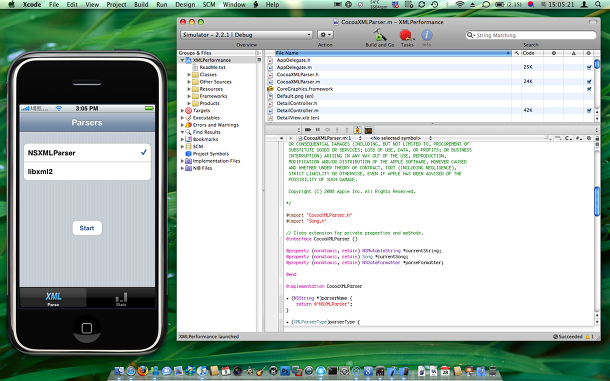Open the Run menu
610x381 pixels.
[x=161, y=5]
